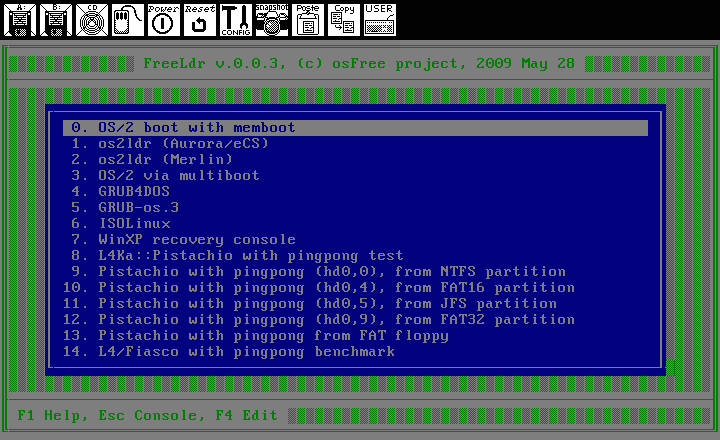The image size is (720, 440).
Task: Open the CD drive icon
Action: click(92, 20)
